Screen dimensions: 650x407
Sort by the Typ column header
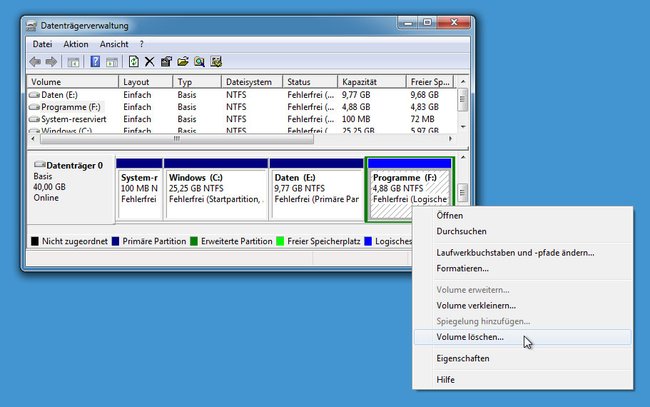click(x=197, y=82)
